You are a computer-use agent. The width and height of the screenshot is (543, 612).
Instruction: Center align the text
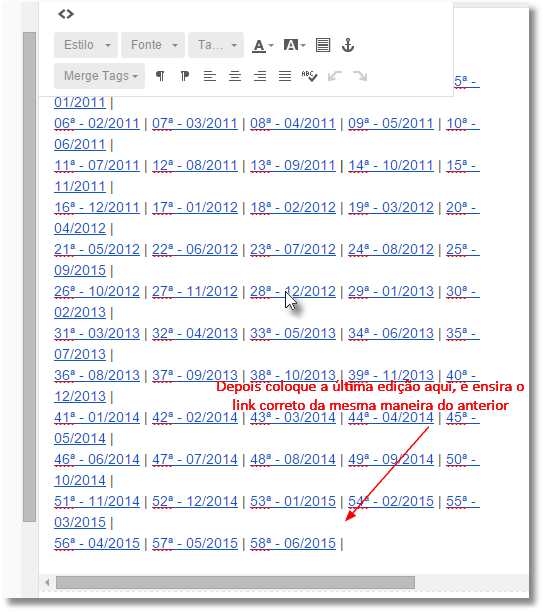[235, 76]
